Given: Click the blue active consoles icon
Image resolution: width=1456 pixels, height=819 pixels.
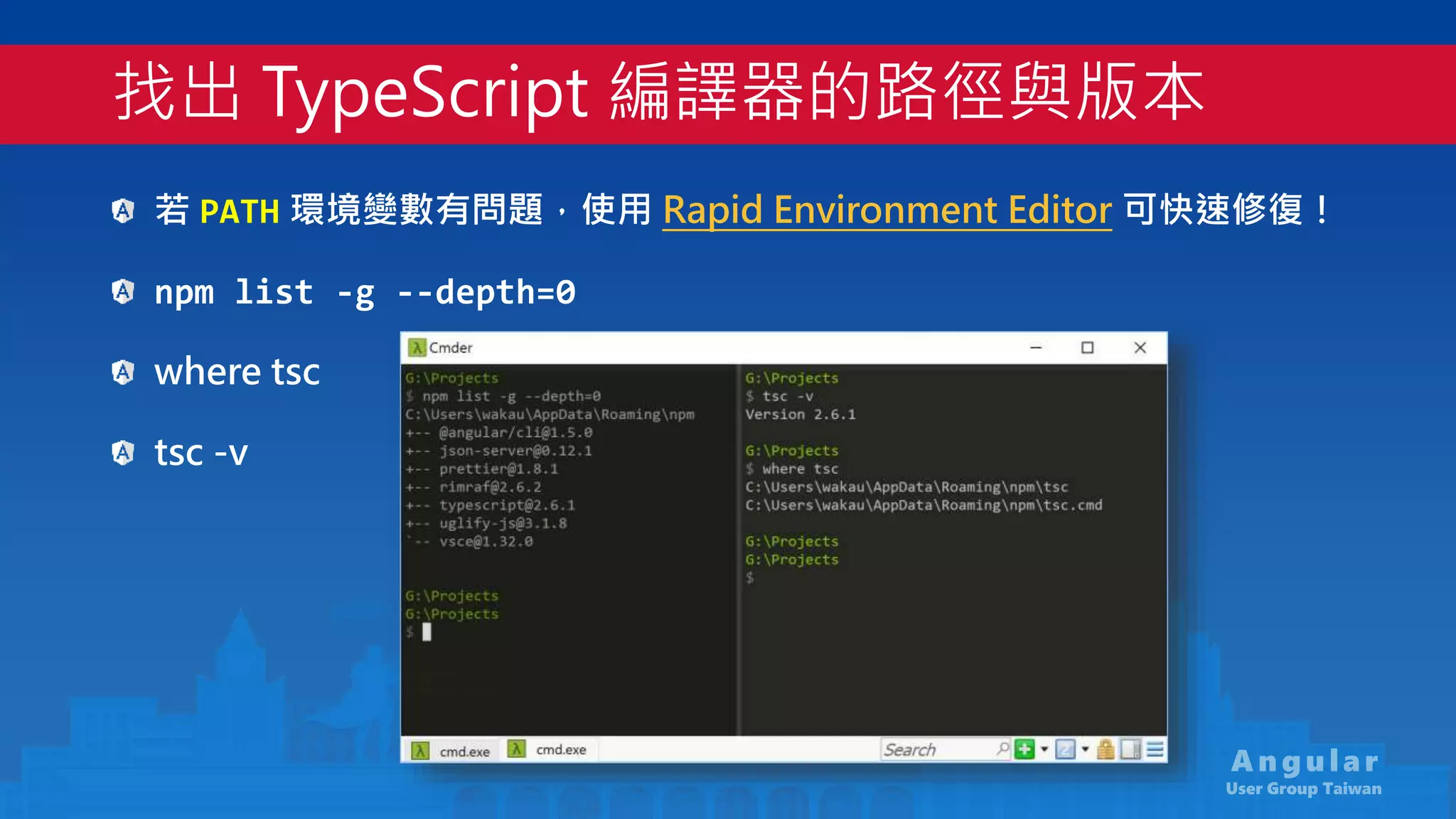Looking at the screenshot, I should click(x=1065, y=749).
